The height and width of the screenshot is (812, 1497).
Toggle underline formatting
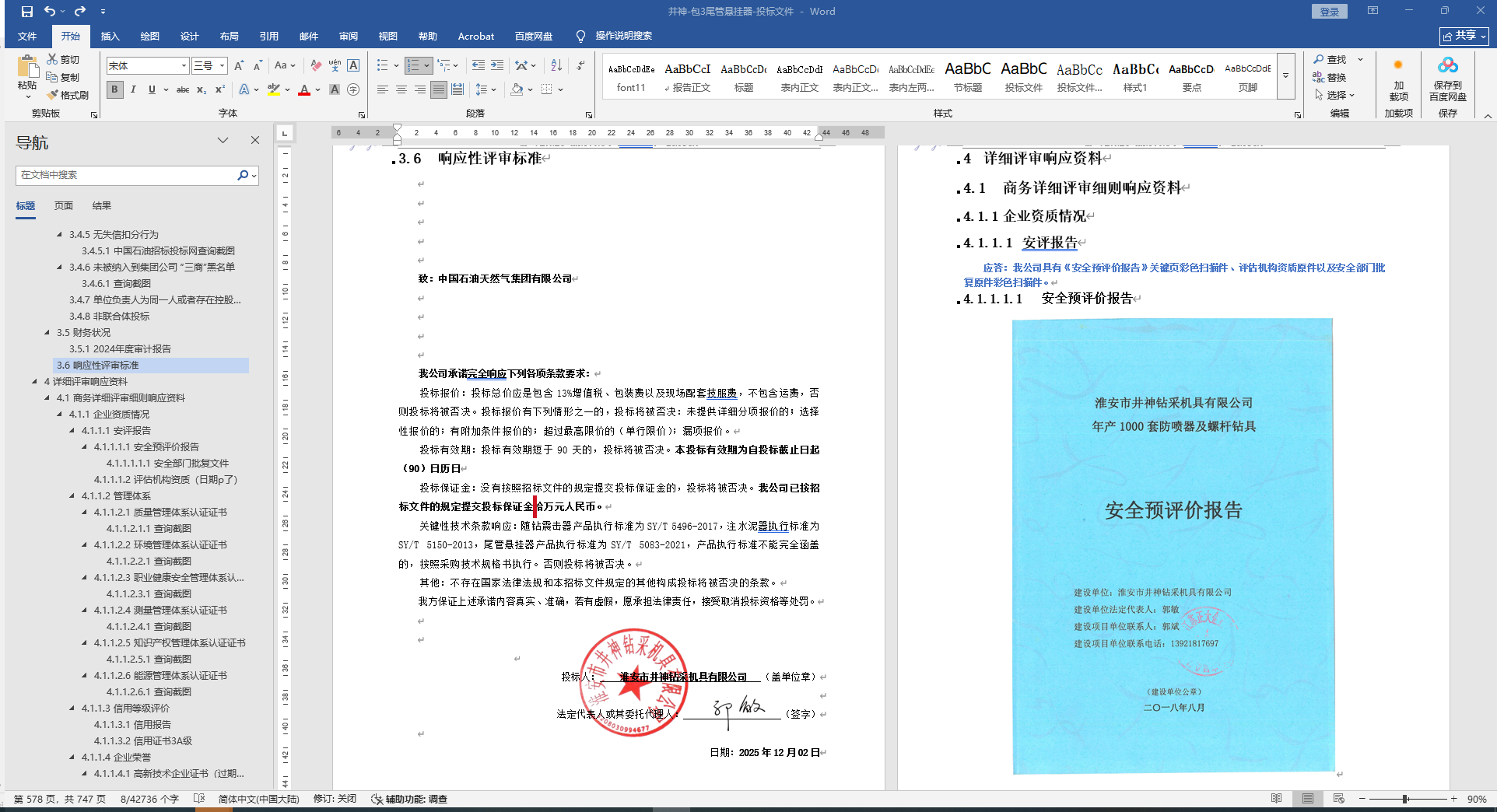pos(152,89)
